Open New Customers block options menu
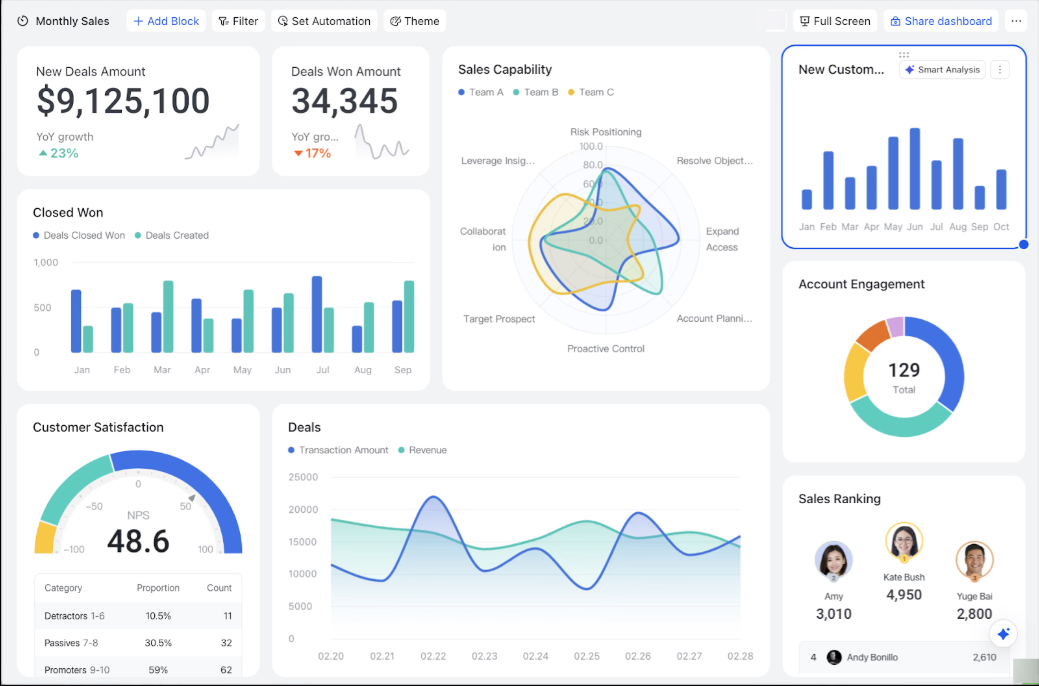The image size is (1039, 686). [x=1000, y=70]
